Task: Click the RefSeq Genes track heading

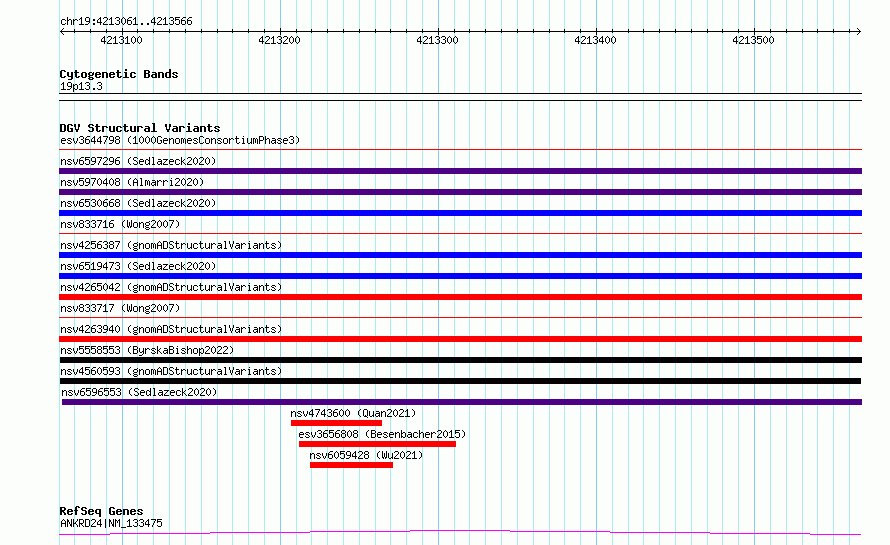Action: click(101, 512)
